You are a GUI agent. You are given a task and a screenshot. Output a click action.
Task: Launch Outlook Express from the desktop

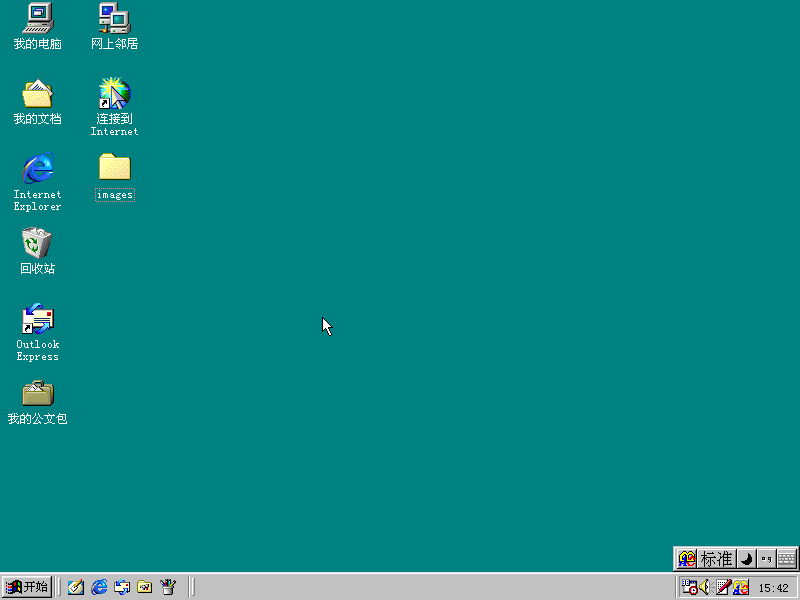coord(37,322)
